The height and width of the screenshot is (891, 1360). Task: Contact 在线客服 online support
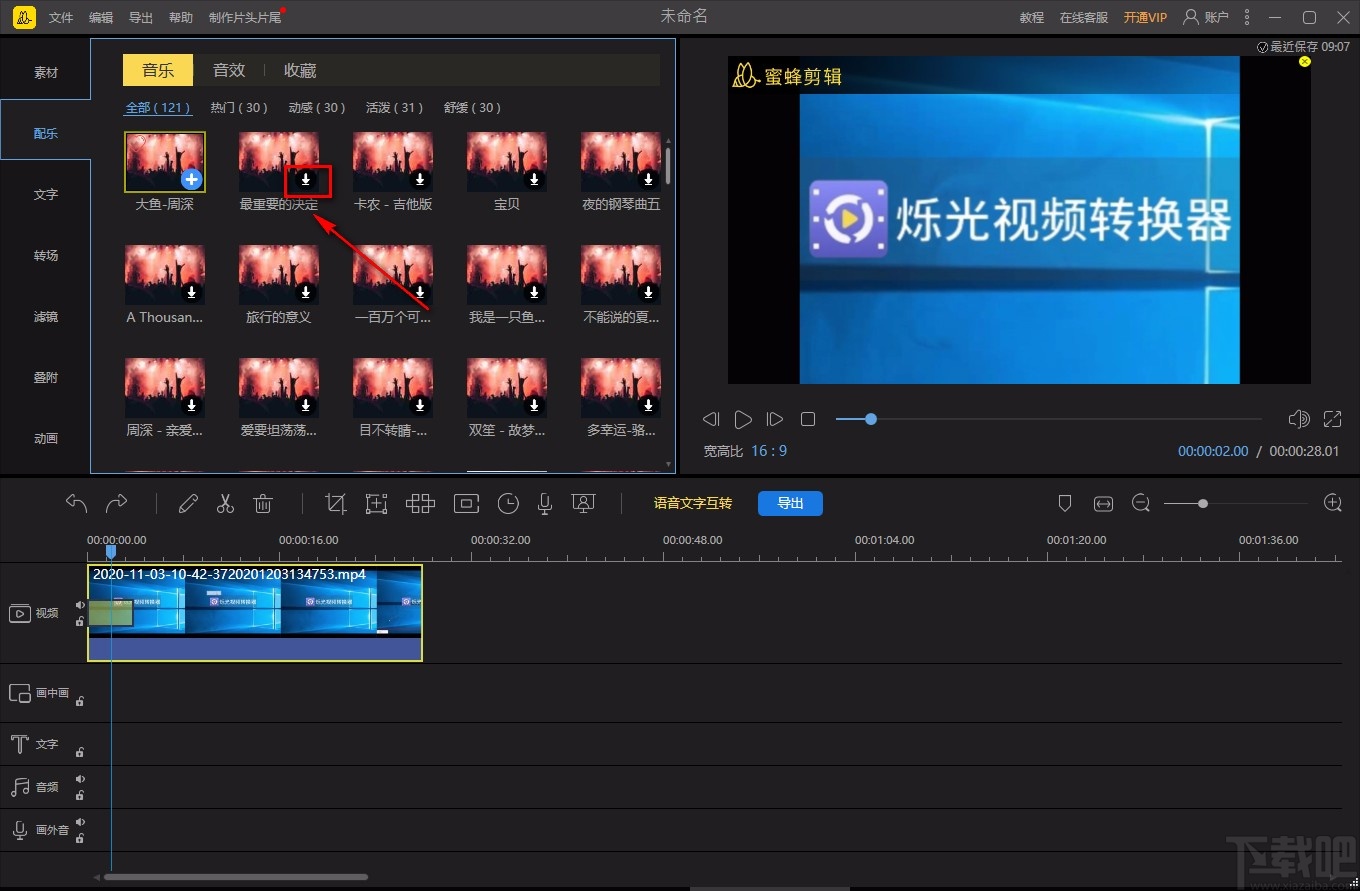(1084, 18)
